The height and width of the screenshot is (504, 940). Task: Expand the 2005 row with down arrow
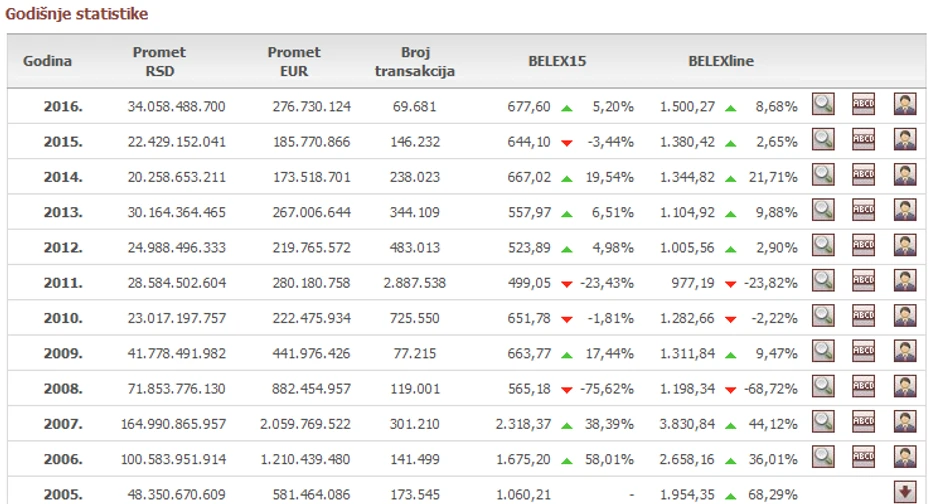coord(905,491)
